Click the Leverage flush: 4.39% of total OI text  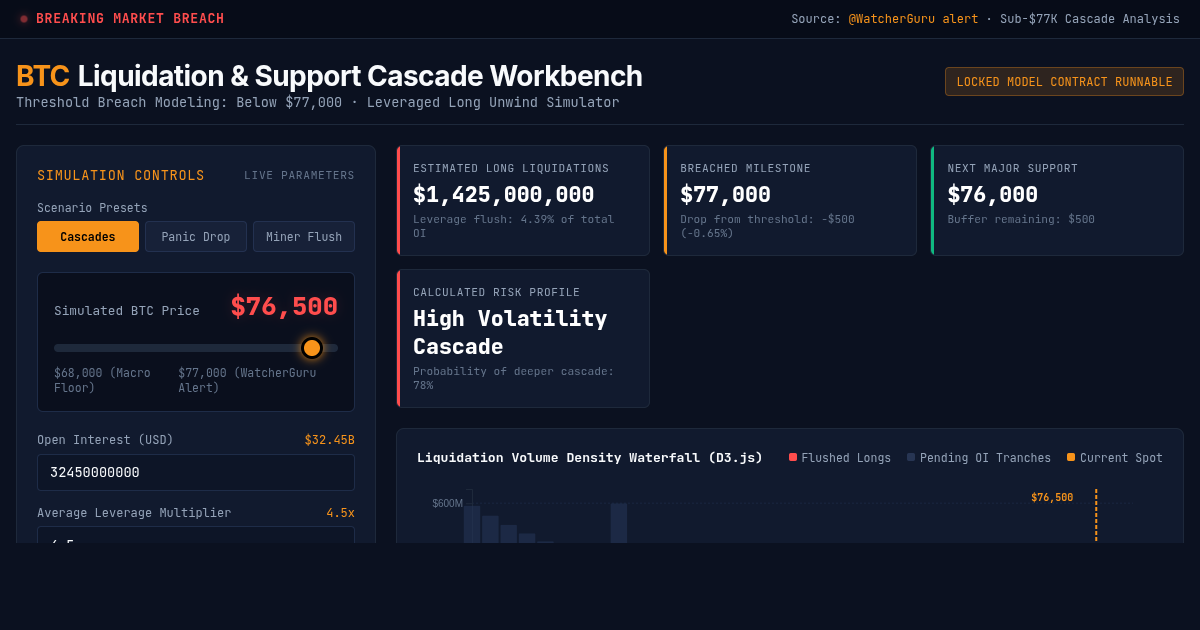[x=514, y=226]
